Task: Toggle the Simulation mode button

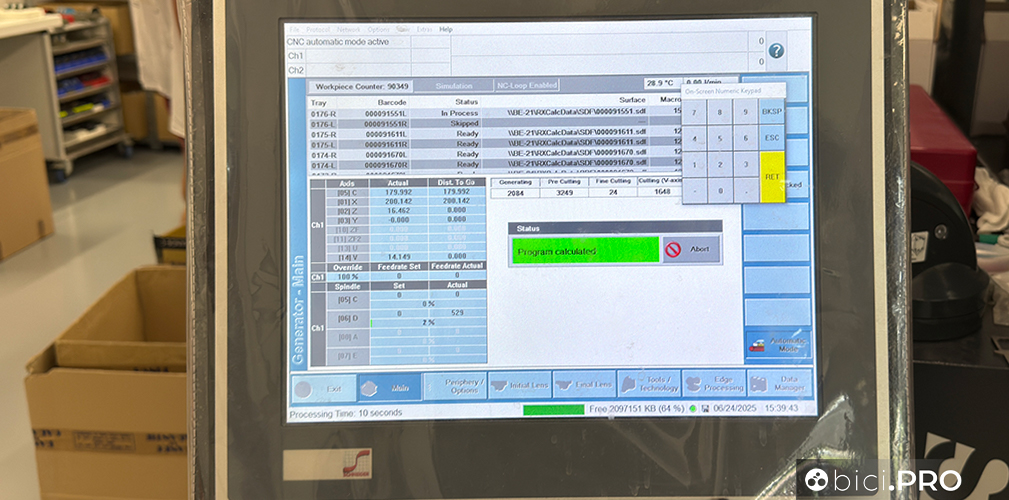Action: [453, 86]
